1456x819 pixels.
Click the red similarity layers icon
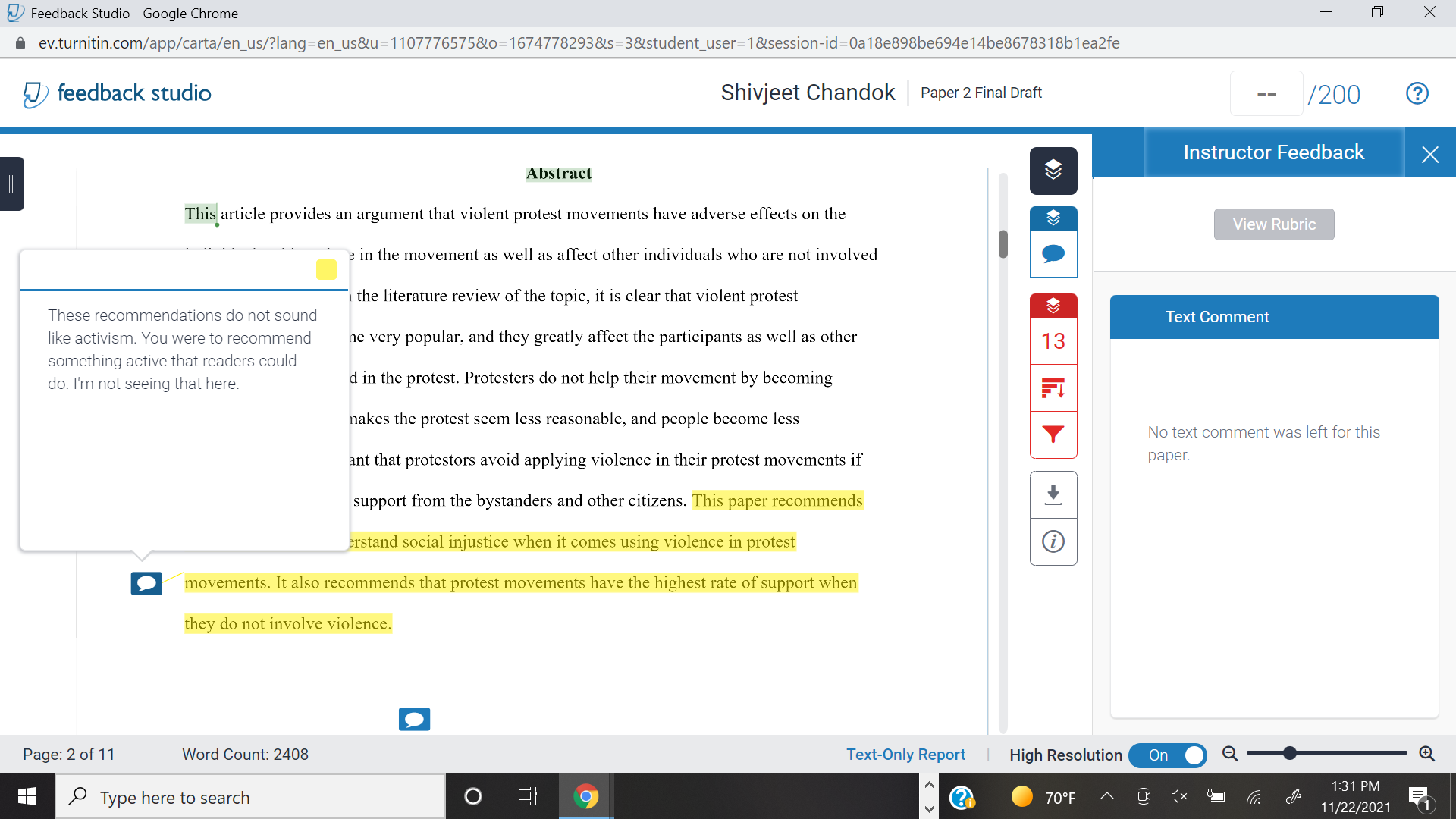1053,306
